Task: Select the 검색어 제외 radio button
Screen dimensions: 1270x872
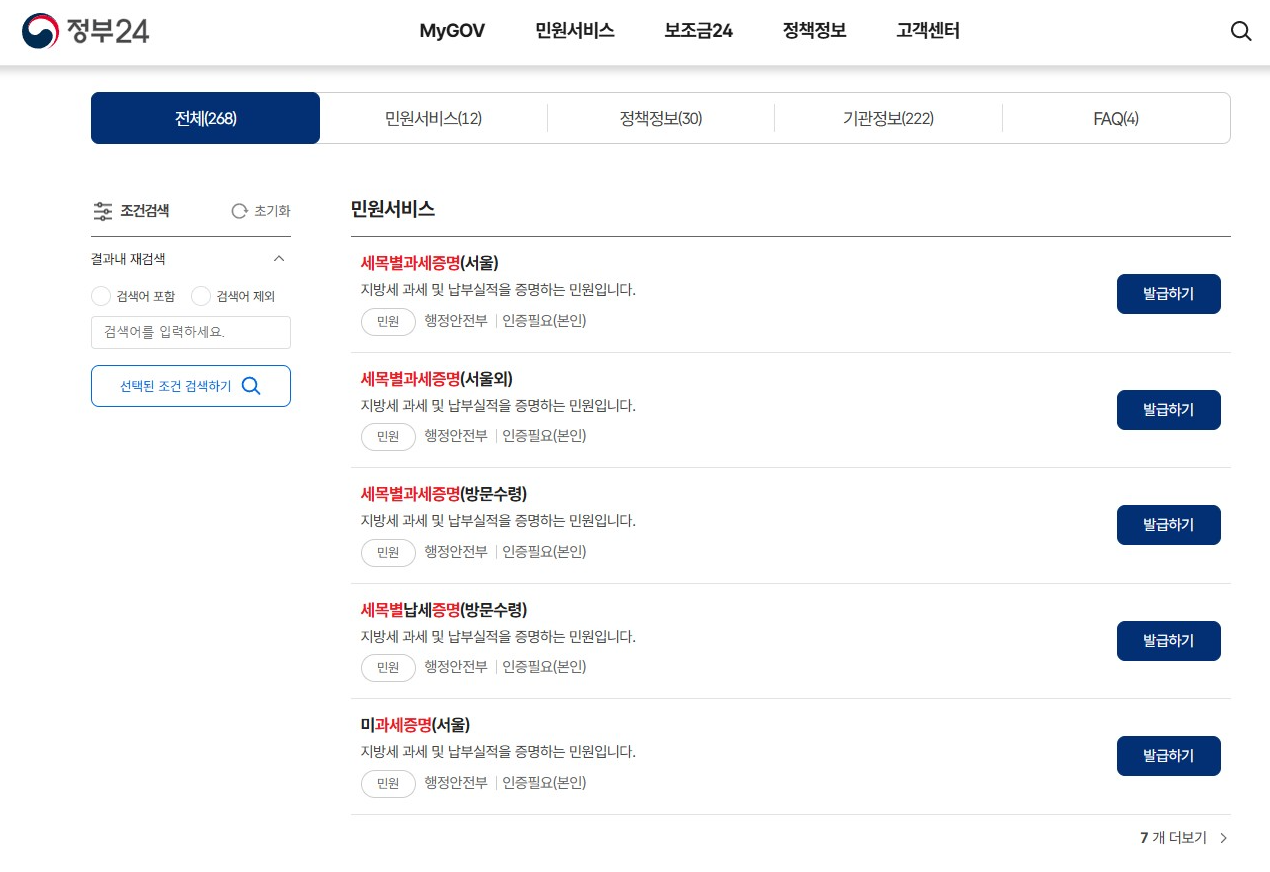Action: tap(201, 296)
